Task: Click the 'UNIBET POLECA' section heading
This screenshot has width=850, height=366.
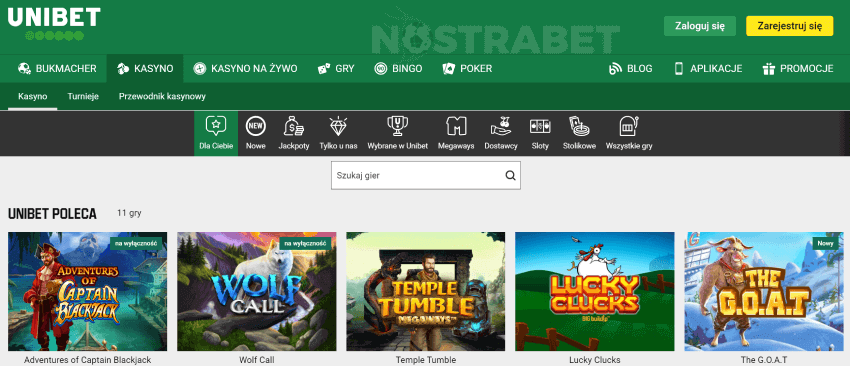Action: point(52,214)
